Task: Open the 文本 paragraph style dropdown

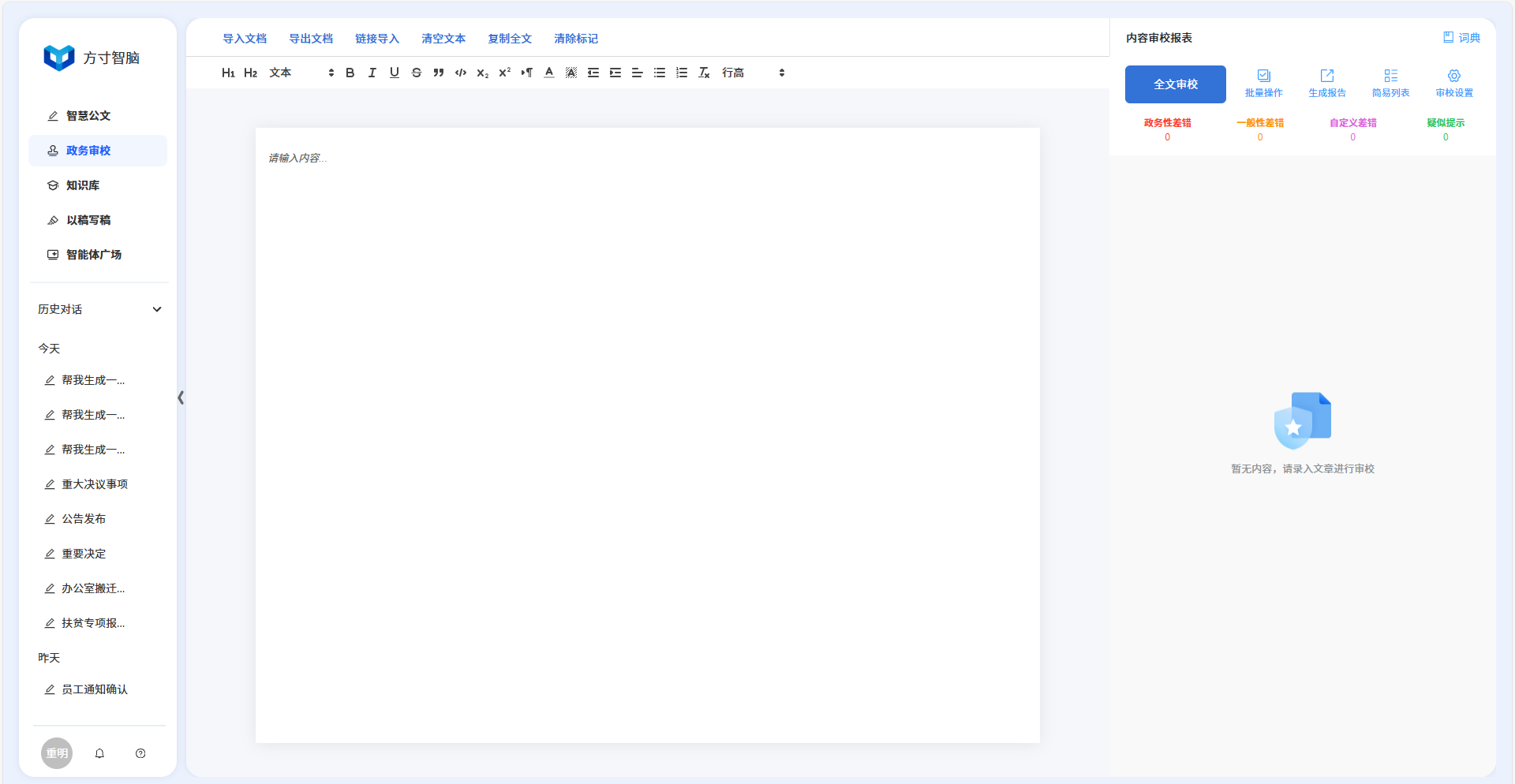Action: (301, 73)
